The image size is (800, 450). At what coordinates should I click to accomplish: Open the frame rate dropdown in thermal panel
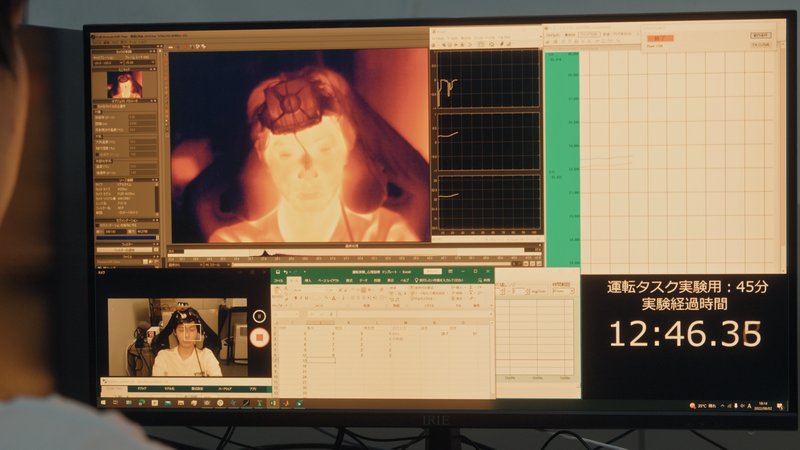[x=140, y=63]
